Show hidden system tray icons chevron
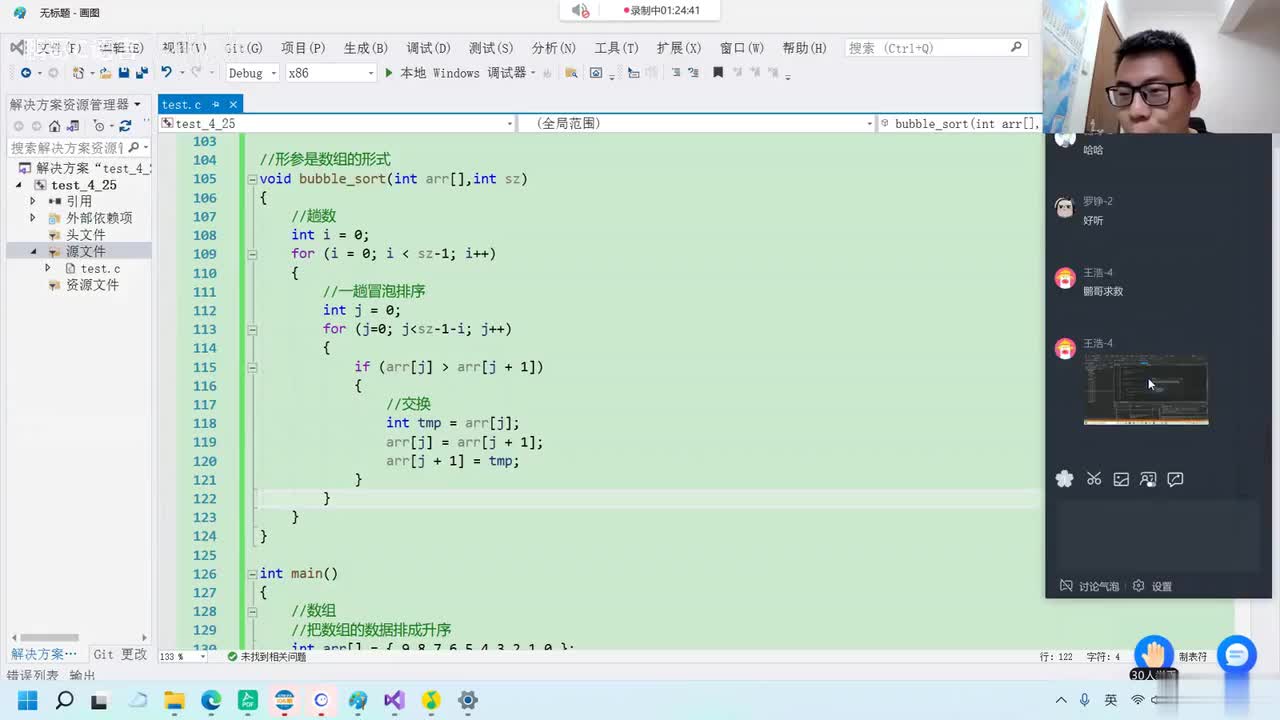 1061,700
